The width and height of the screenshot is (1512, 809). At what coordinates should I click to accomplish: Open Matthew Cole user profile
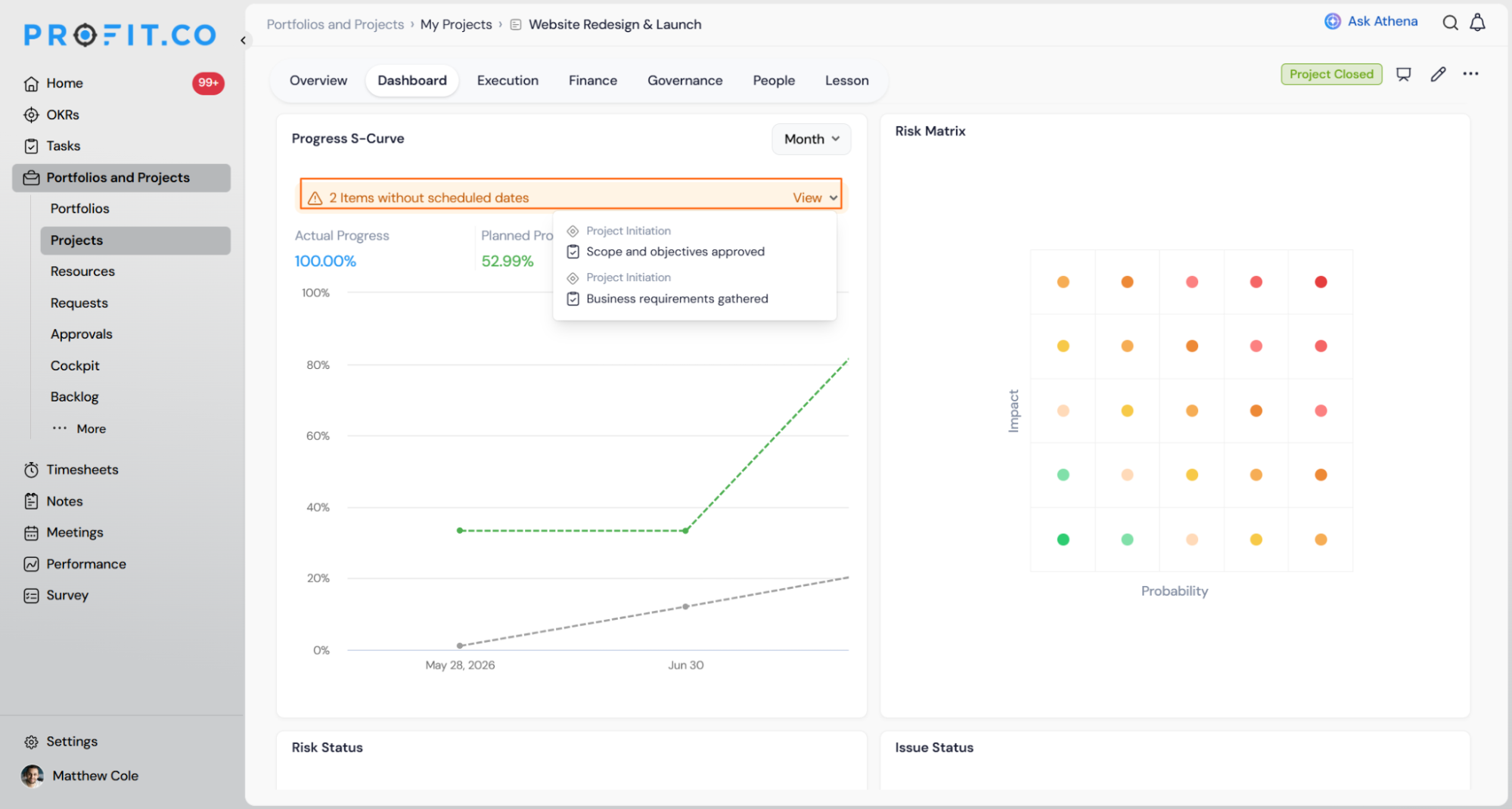(80, 776)
